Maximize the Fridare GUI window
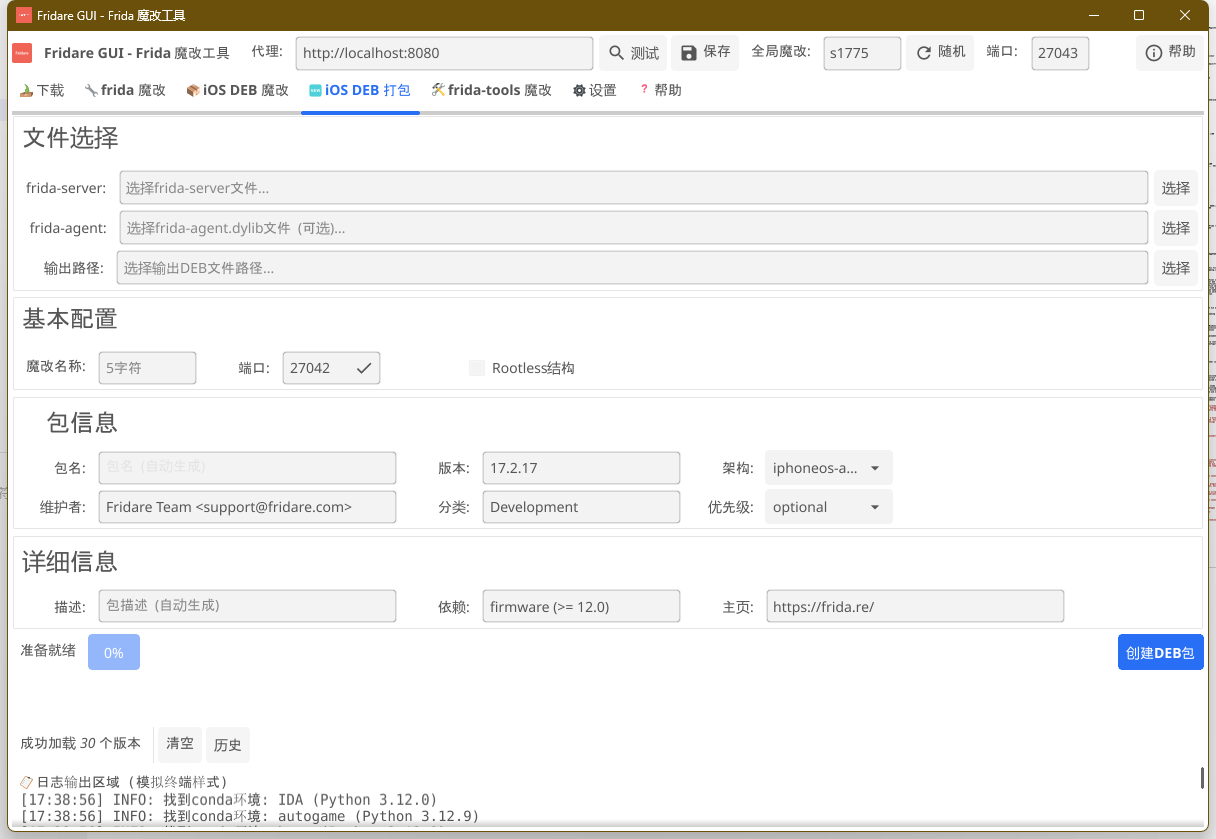This screenshot has height=839, width=1216. tap(1139, 15)
